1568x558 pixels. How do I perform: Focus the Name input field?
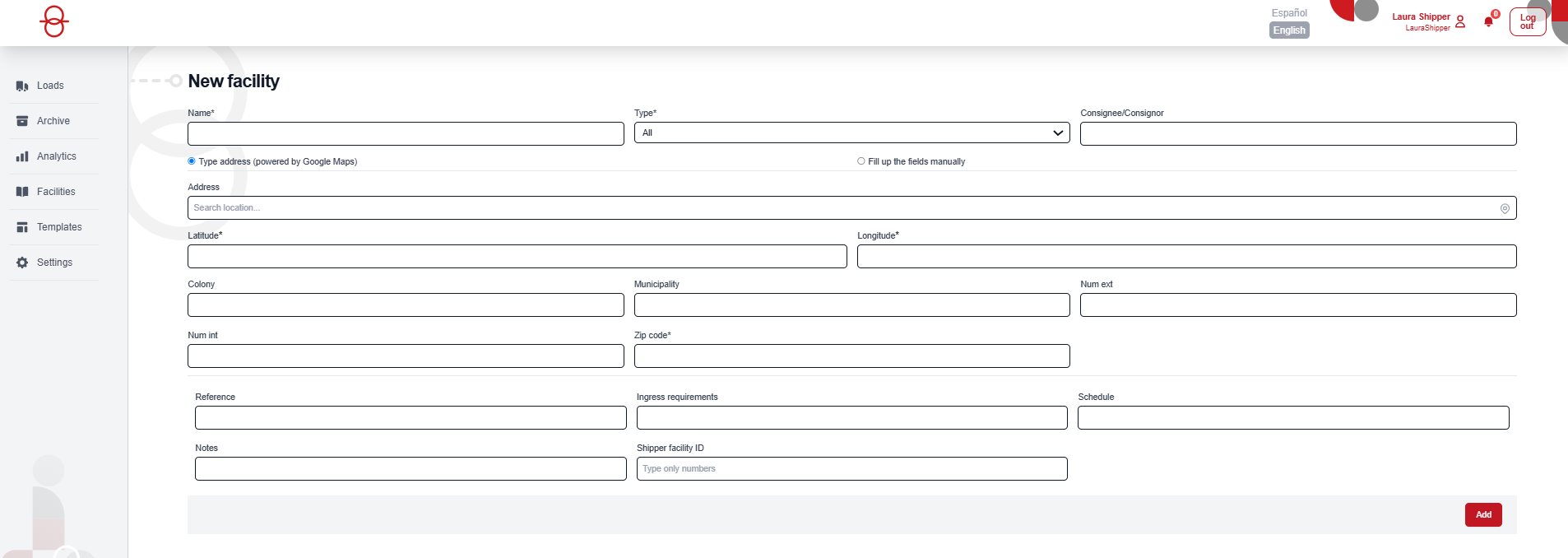tap(406, 134)
